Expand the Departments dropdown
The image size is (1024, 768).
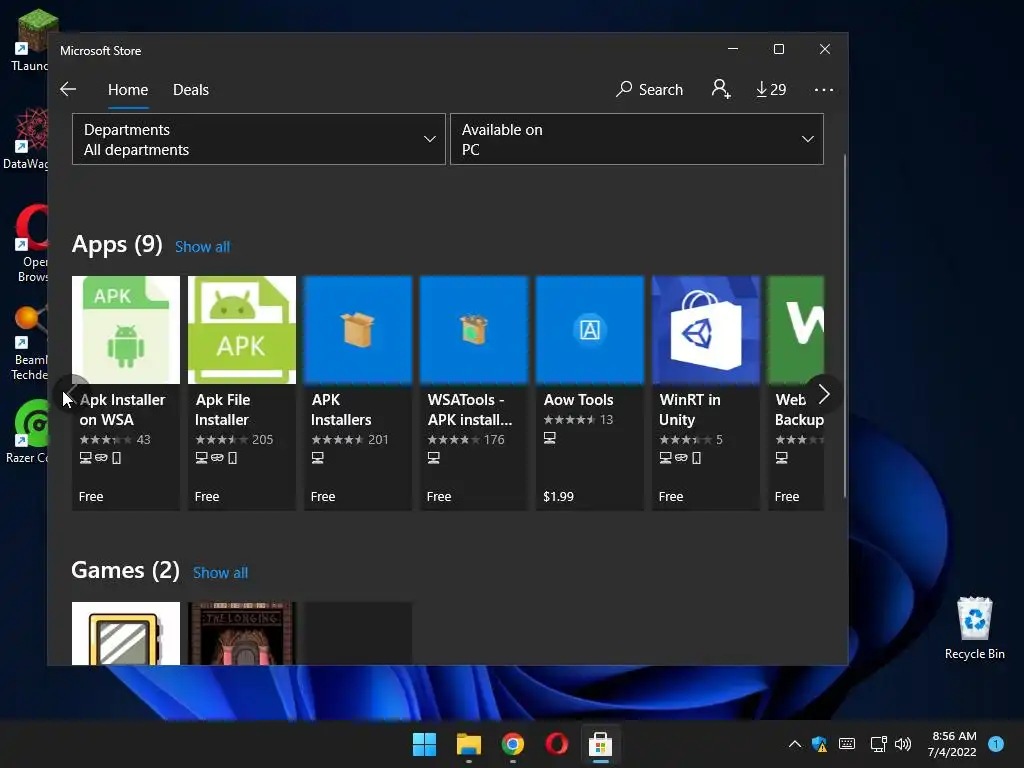259,139
